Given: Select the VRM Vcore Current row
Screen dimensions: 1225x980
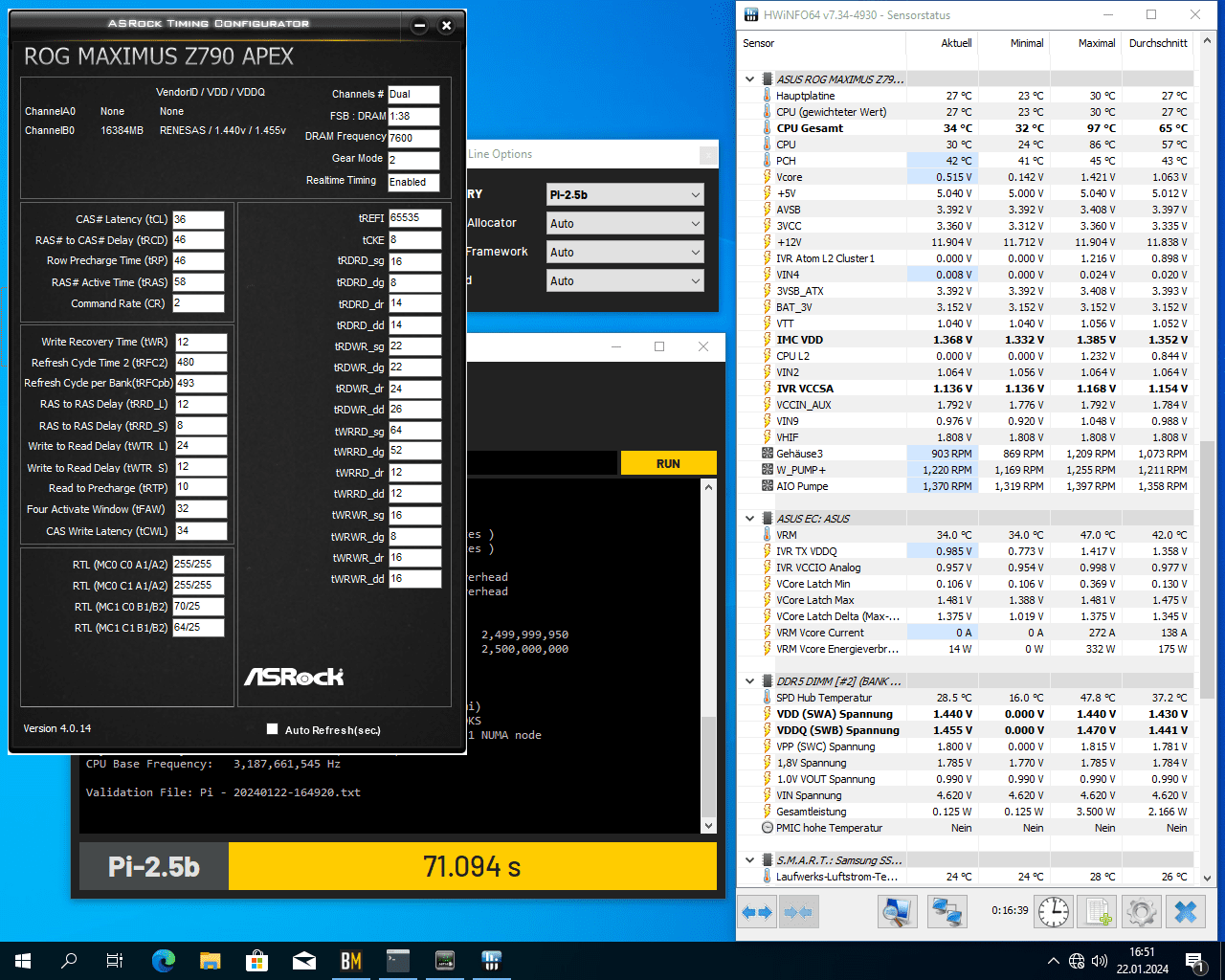Looking at the screenshot, I should (x=967, y=633).
